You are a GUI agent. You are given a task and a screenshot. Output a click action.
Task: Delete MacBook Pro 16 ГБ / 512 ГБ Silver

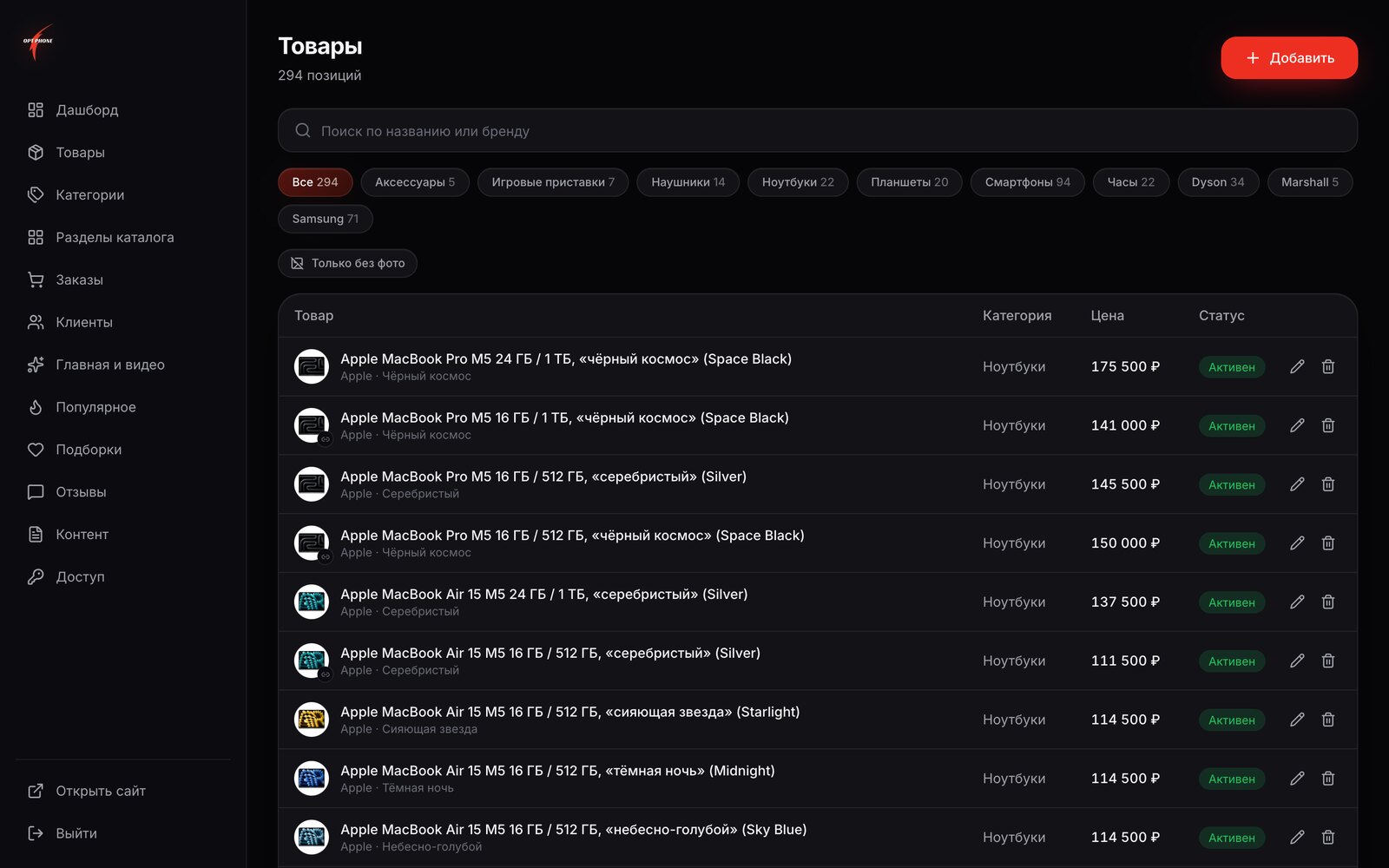[x=1328, y=484]
